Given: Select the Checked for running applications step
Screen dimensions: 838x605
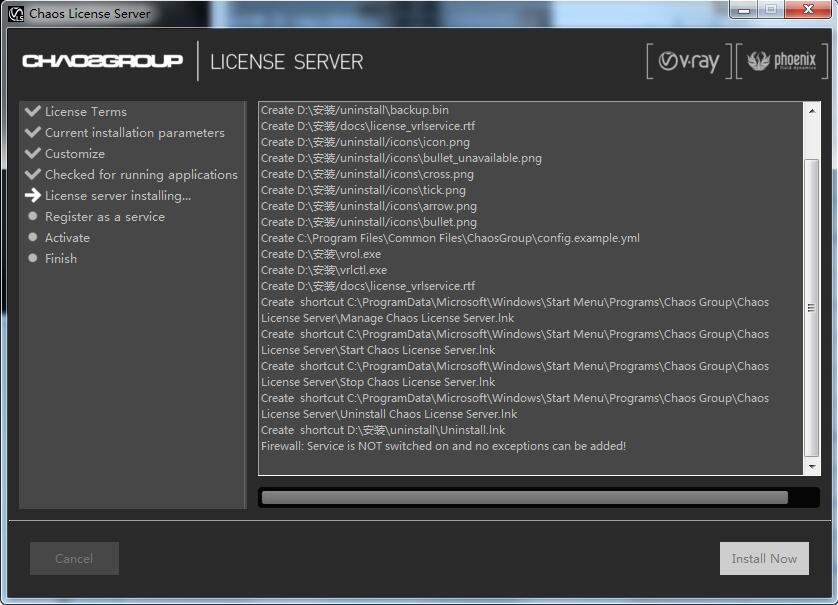Looking at the screenshot, I should pyautogui.click(x=141, y=175).
